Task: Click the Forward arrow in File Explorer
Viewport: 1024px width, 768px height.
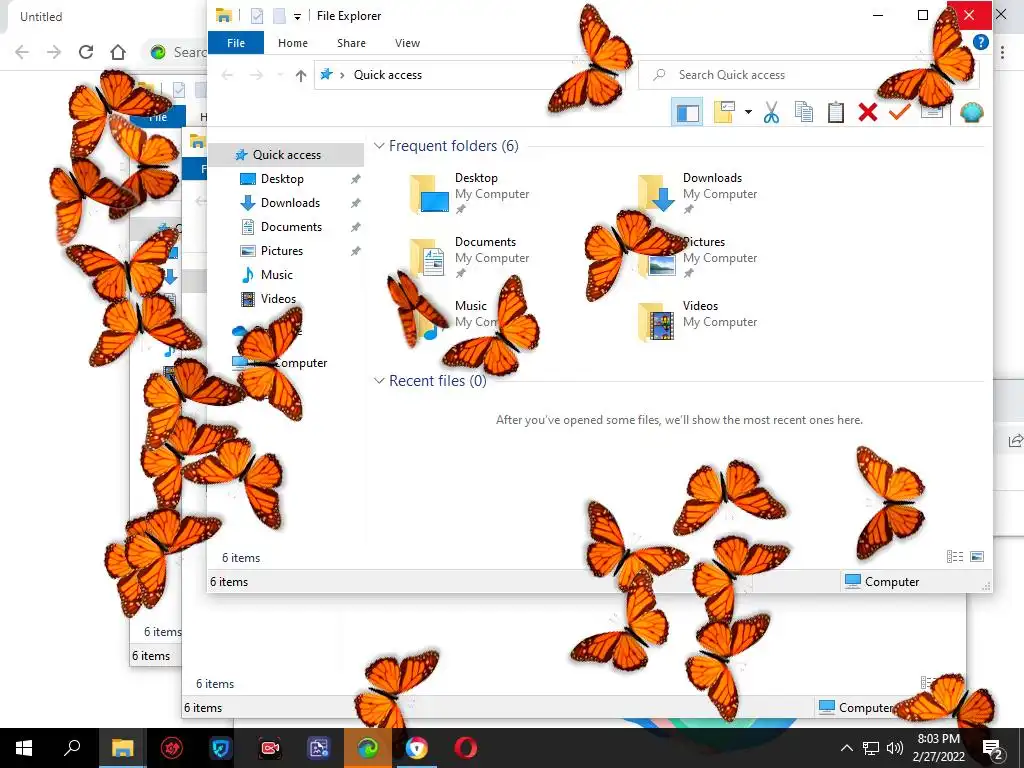Action: (256, 75)
